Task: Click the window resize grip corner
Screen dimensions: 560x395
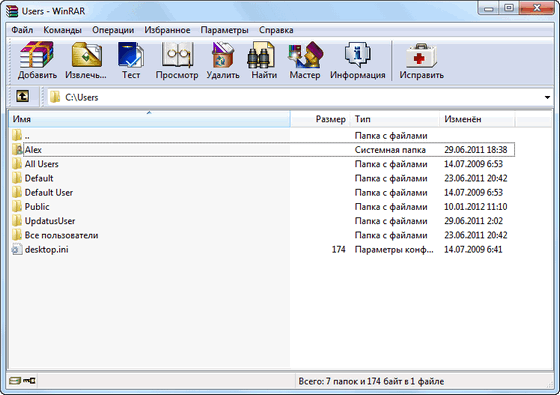Action: point(550,384)
